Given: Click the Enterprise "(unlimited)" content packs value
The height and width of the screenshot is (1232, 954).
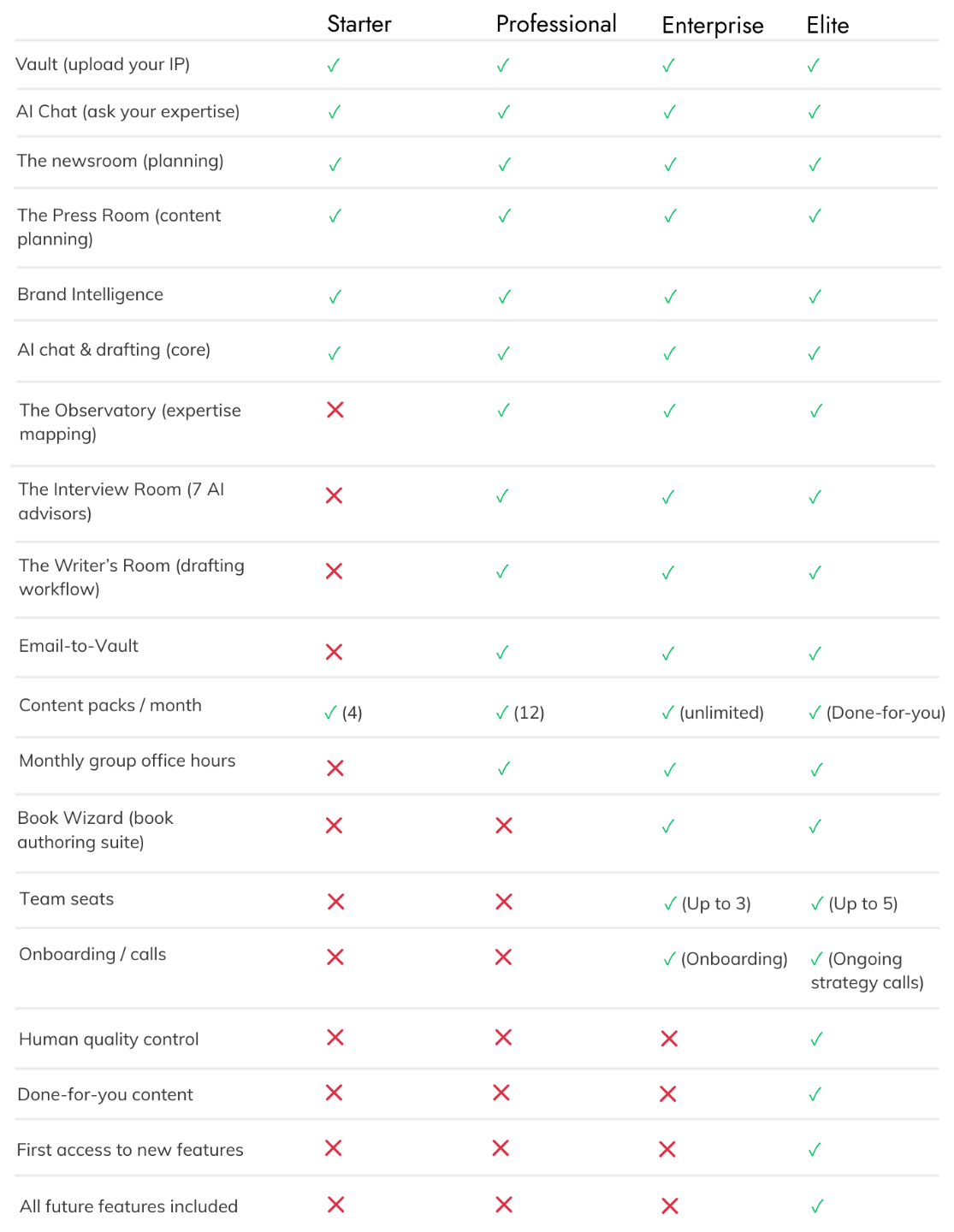Looking at the screenshot, I should pos(720,713).
